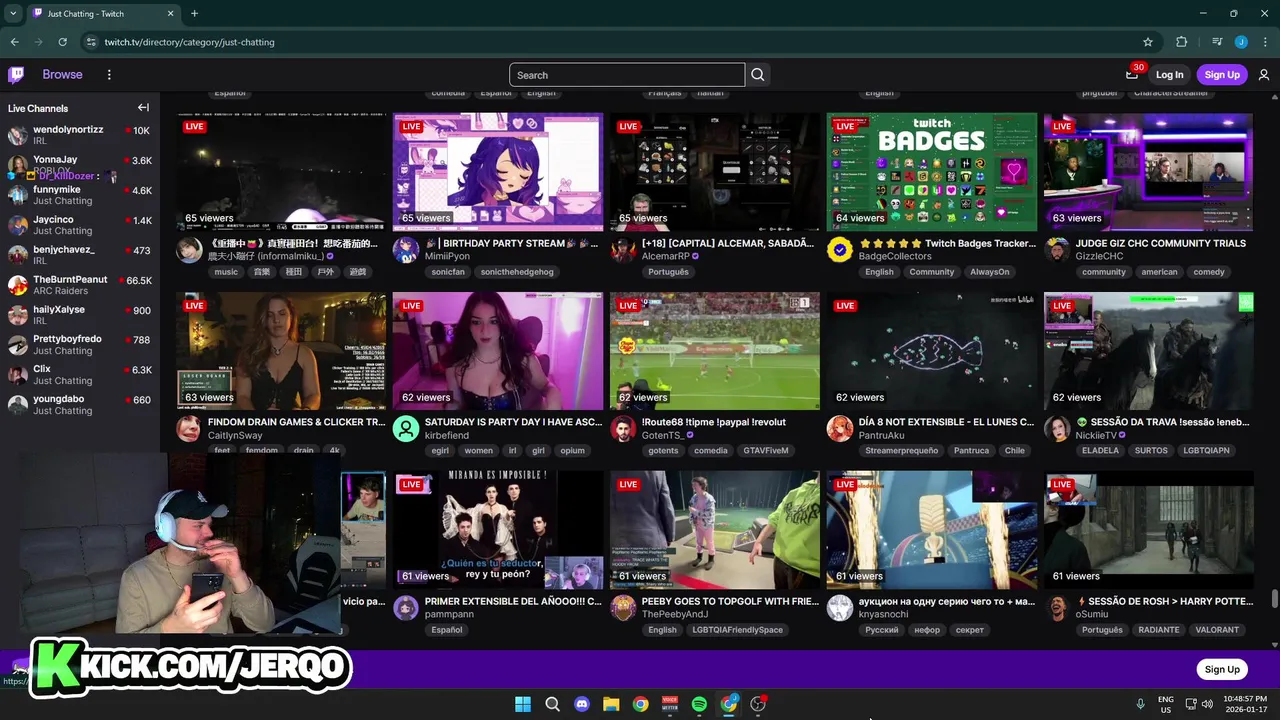The height and width of the screenshot is (720, 1280).
Task: Click the top Sign Up button
Action: point(1222,75)
